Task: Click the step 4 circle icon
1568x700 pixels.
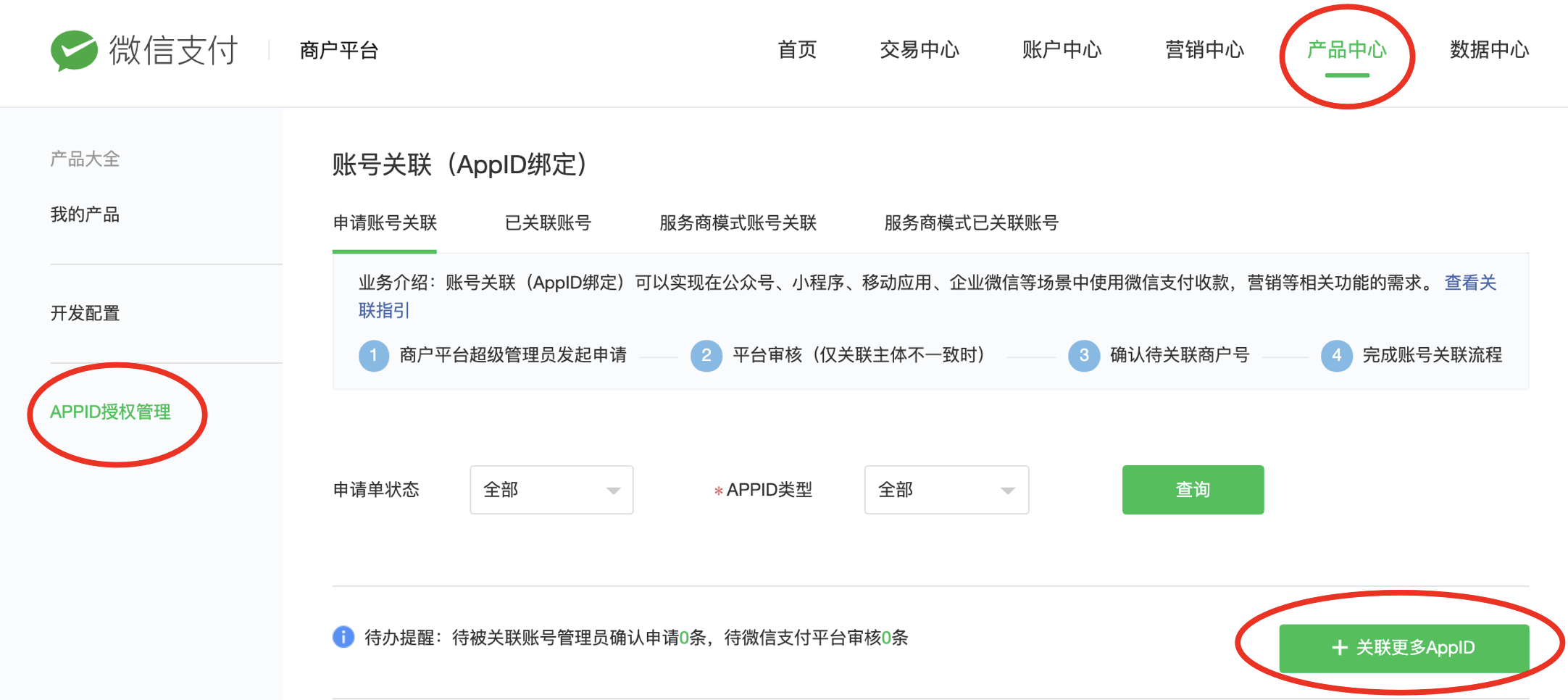Action: (x=1337, y=356)
